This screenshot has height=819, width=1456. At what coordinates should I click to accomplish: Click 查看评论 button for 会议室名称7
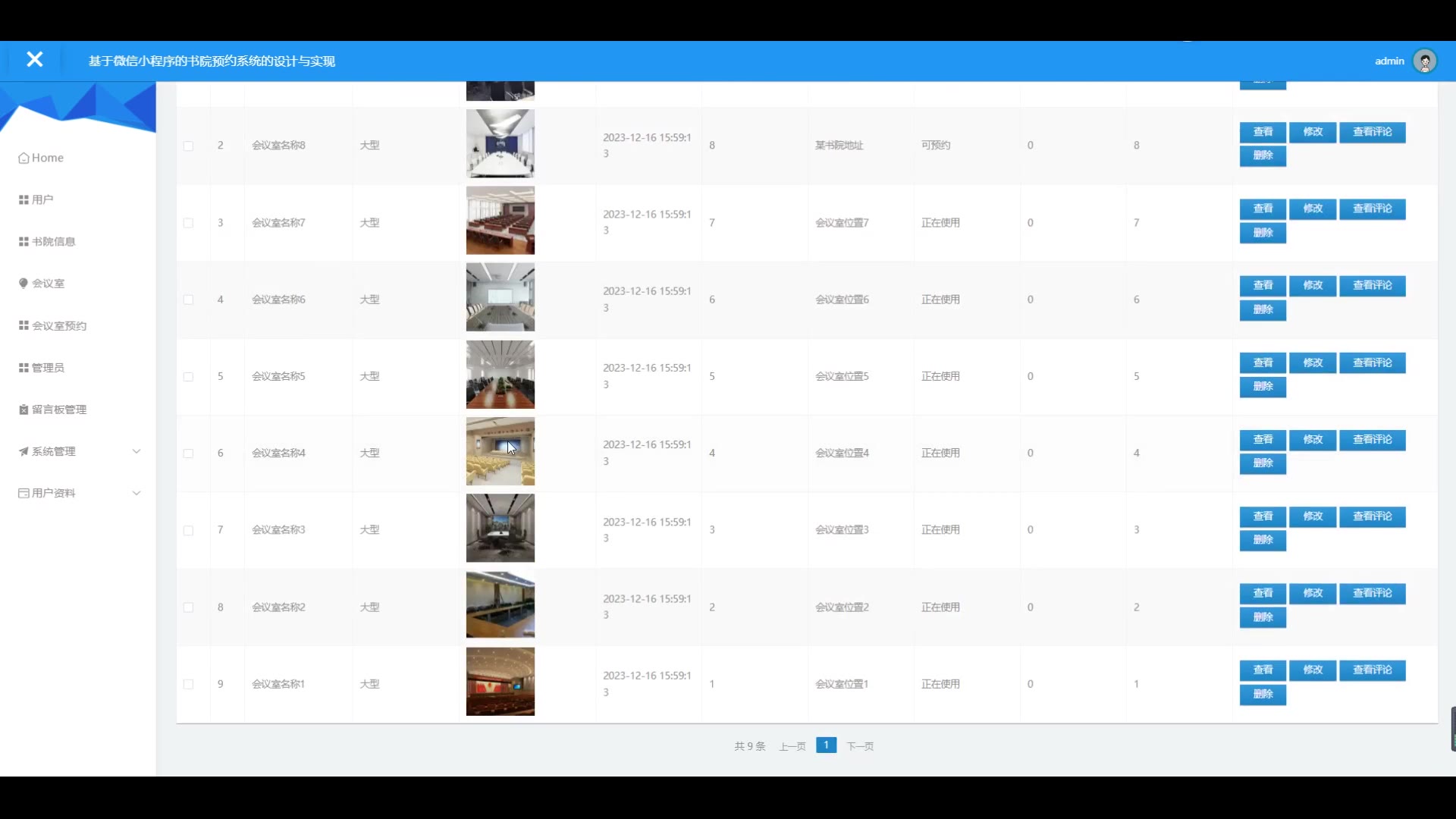click(x=1372, y=209)
